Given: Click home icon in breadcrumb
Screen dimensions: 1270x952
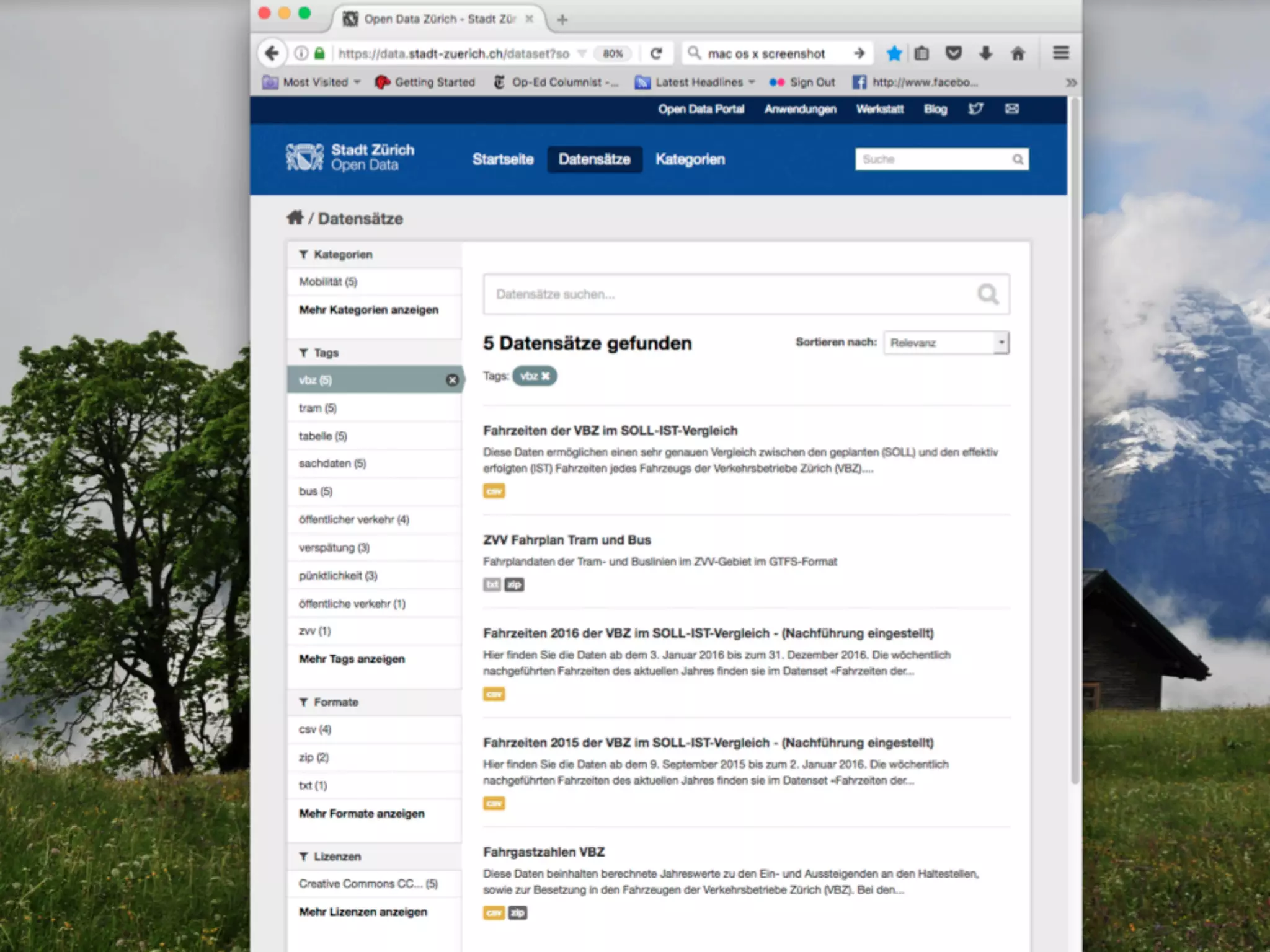Looking at the screenshot, I should [x=295, y=218].
